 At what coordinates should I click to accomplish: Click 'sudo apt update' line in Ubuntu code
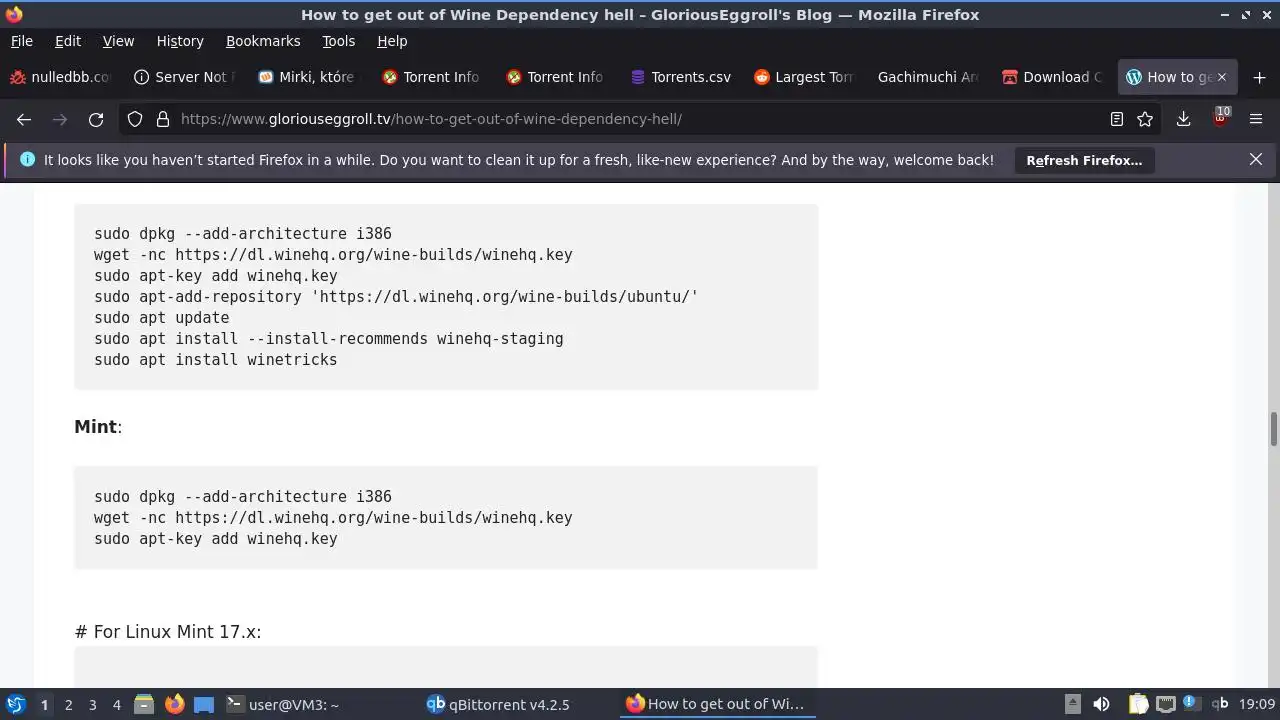click(x=162, y=318)
